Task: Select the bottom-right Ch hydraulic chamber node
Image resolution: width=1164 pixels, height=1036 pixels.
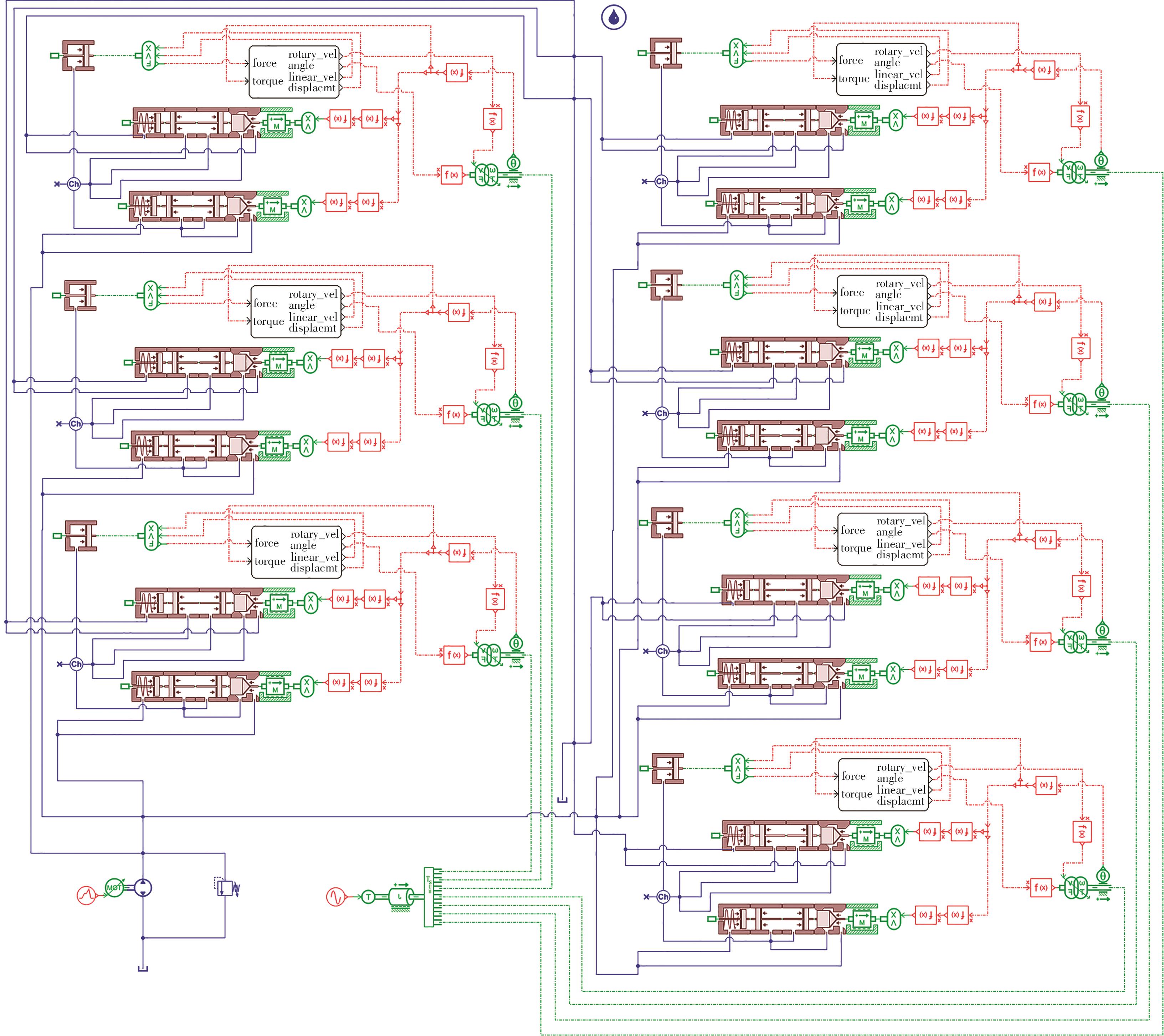Action: point(663,897)
